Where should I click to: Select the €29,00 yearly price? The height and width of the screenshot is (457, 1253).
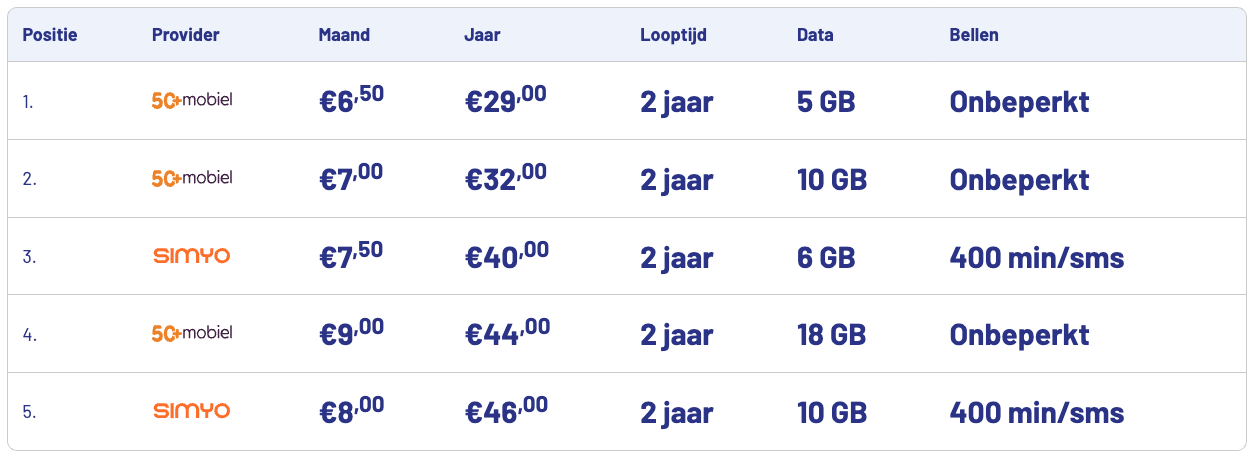[506, 100]
